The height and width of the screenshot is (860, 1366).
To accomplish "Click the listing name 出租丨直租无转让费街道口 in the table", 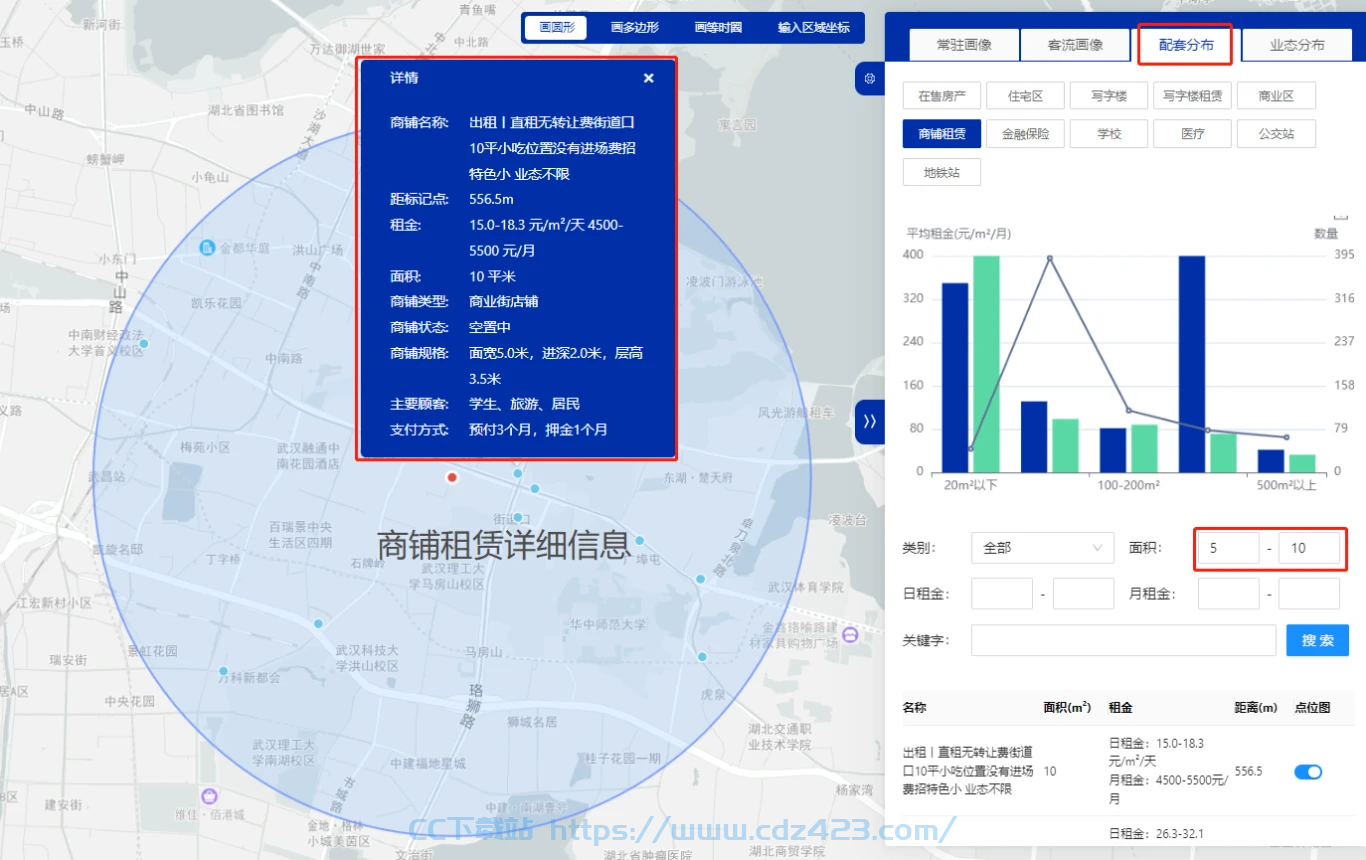I will pos(968,770).
